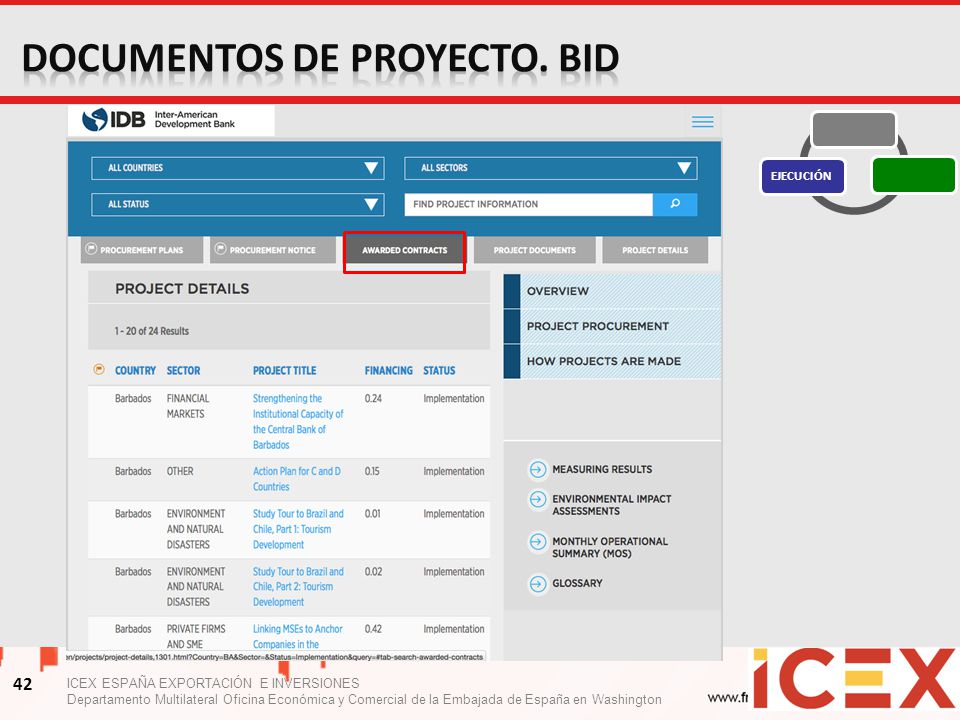
Task: Select the Awarded Contracts tab
Action: pyautogui.click(x=405, y=250)
